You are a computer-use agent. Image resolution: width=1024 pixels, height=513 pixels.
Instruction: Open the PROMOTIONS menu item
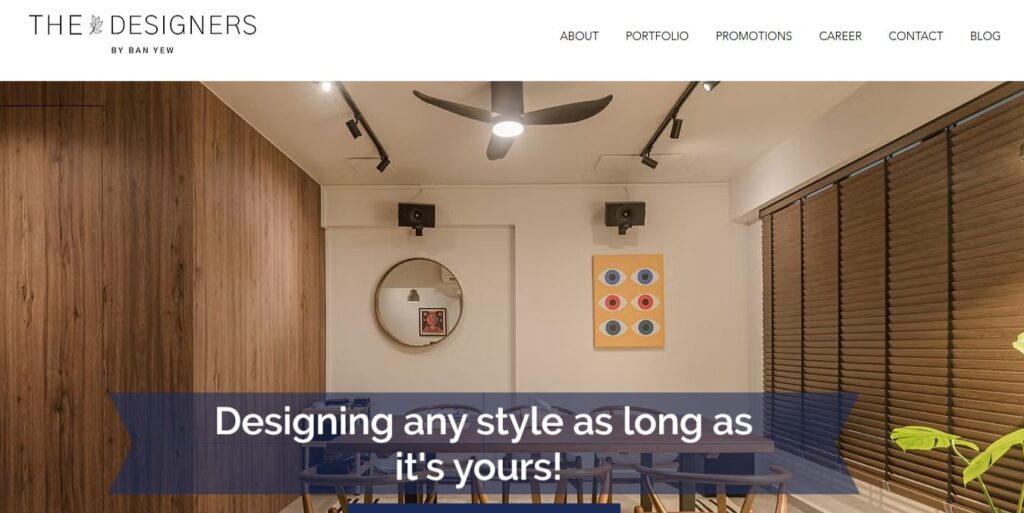click(754, 36)
